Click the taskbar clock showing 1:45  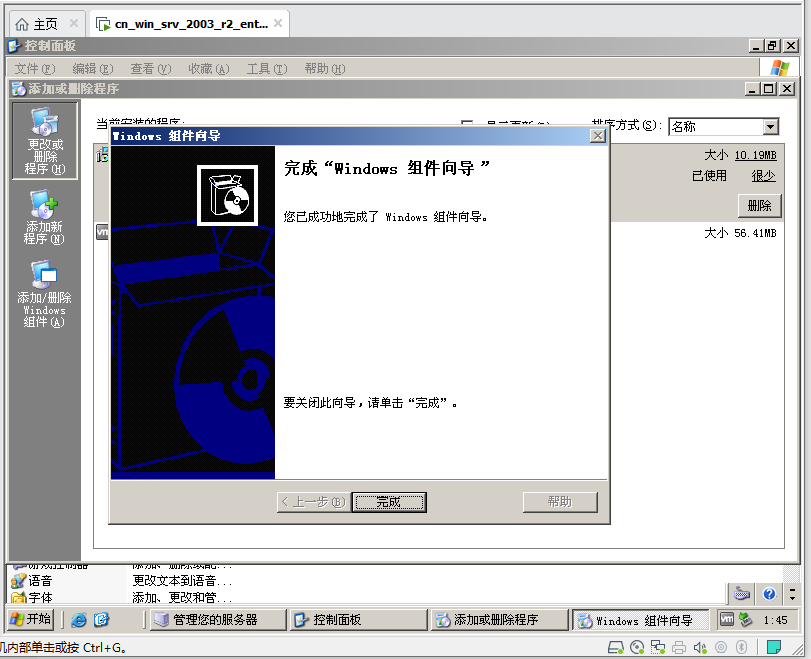(775, 620)
